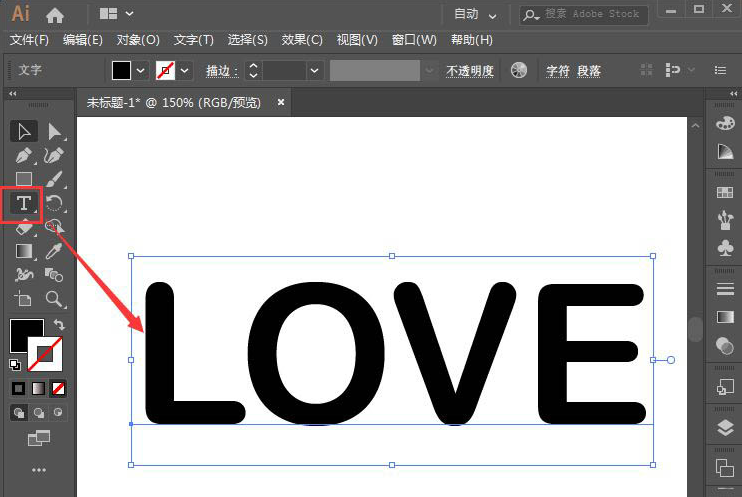
Task: Enable Draw Normal mode
Action: point(18,413)
